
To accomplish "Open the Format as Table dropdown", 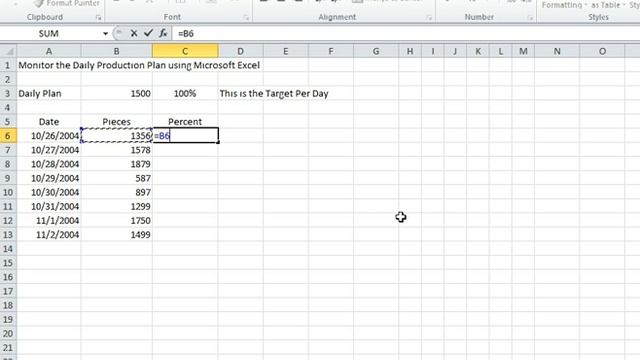I will tap(609, 5).
